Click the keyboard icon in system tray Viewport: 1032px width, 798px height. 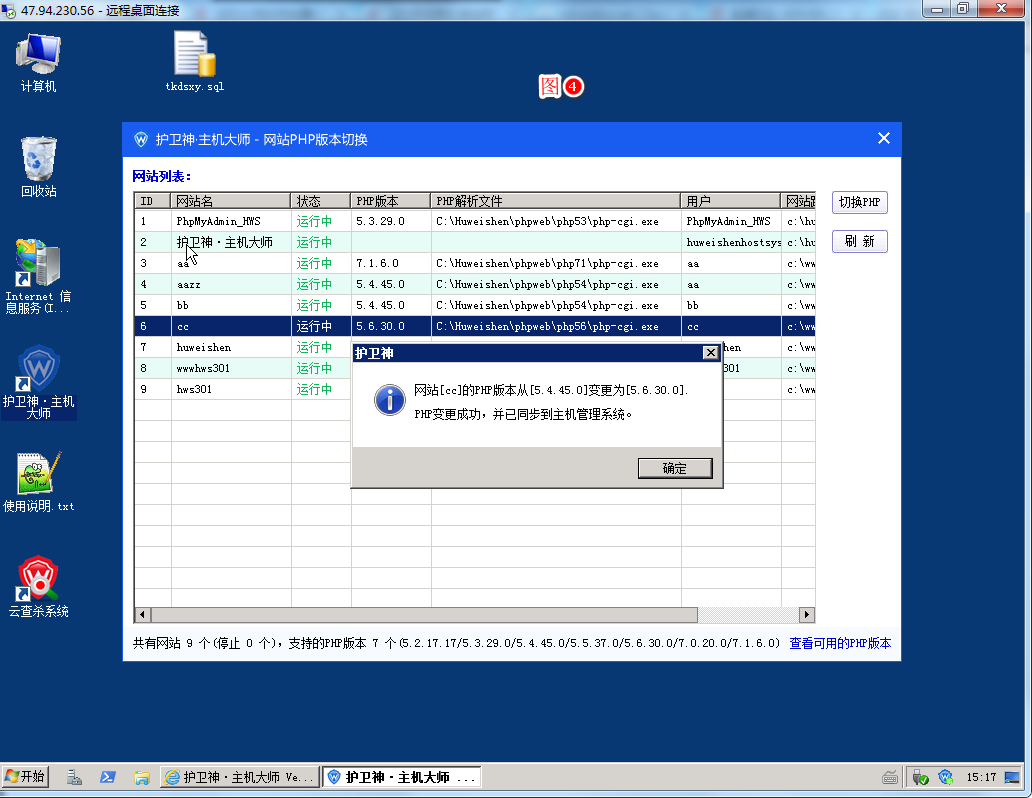click(890, 778)
